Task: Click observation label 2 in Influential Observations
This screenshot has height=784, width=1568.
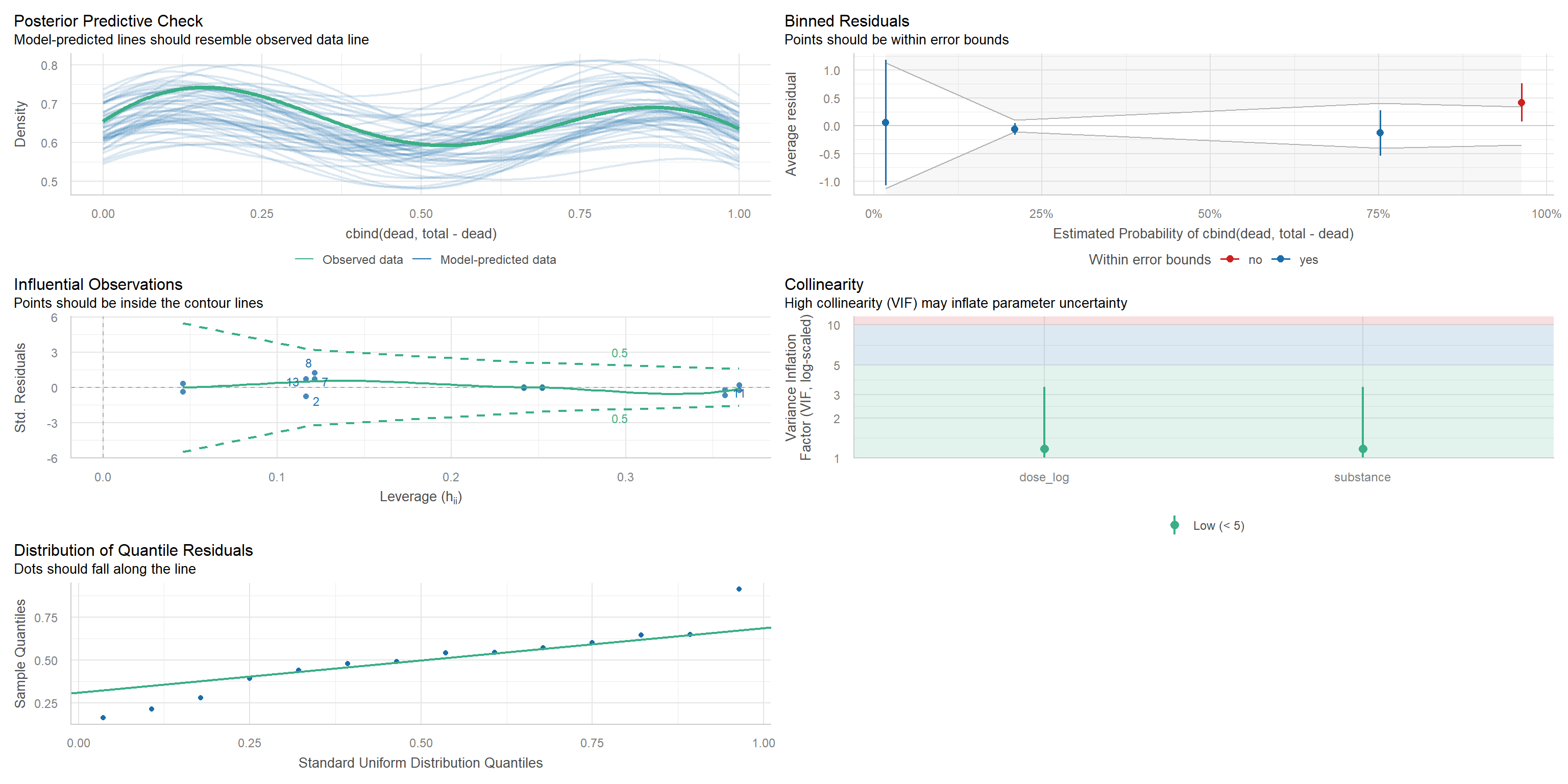Action: coord(316,402)
